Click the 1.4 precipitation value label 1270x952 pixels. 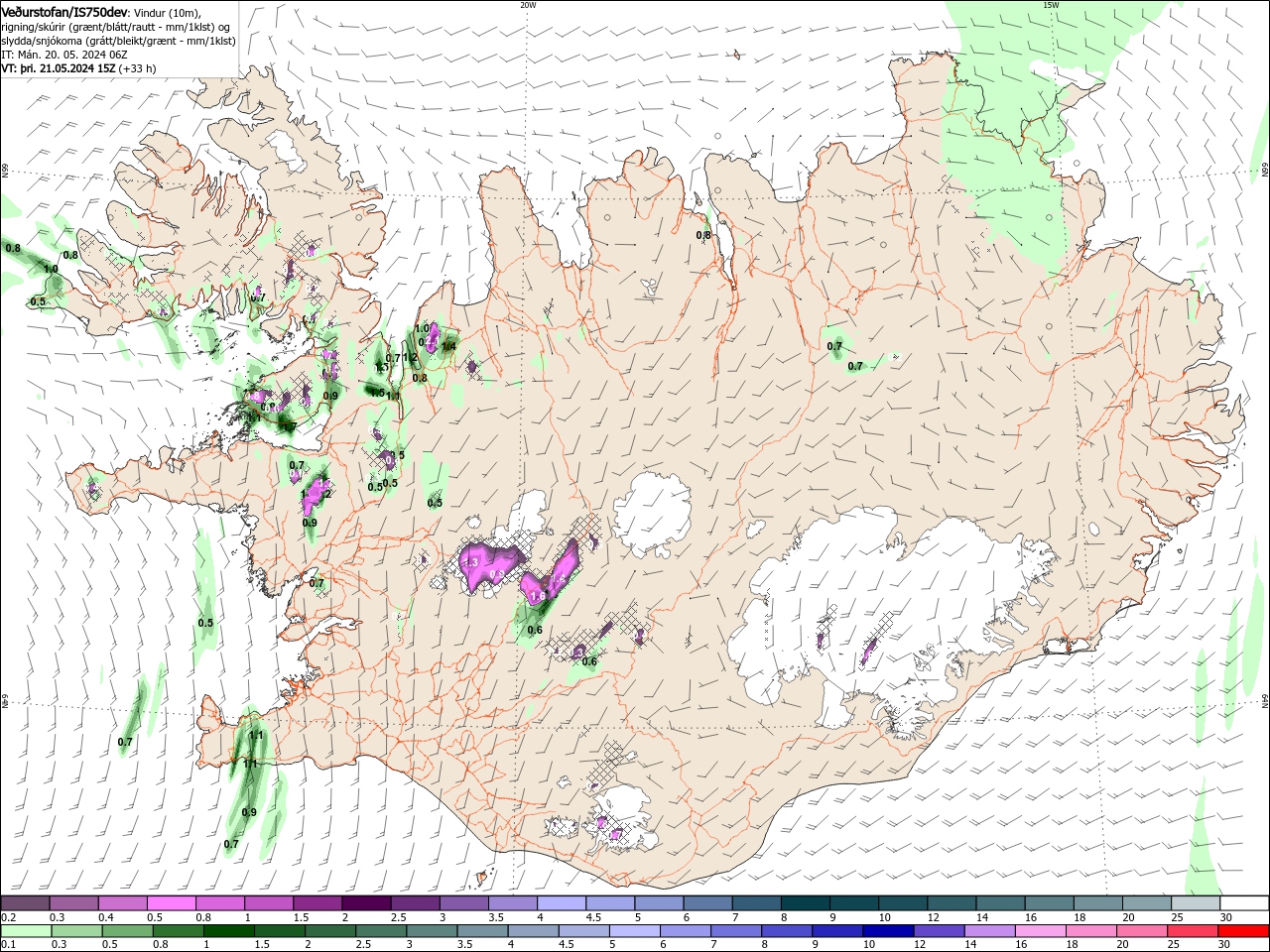click(x=448, y=346)
